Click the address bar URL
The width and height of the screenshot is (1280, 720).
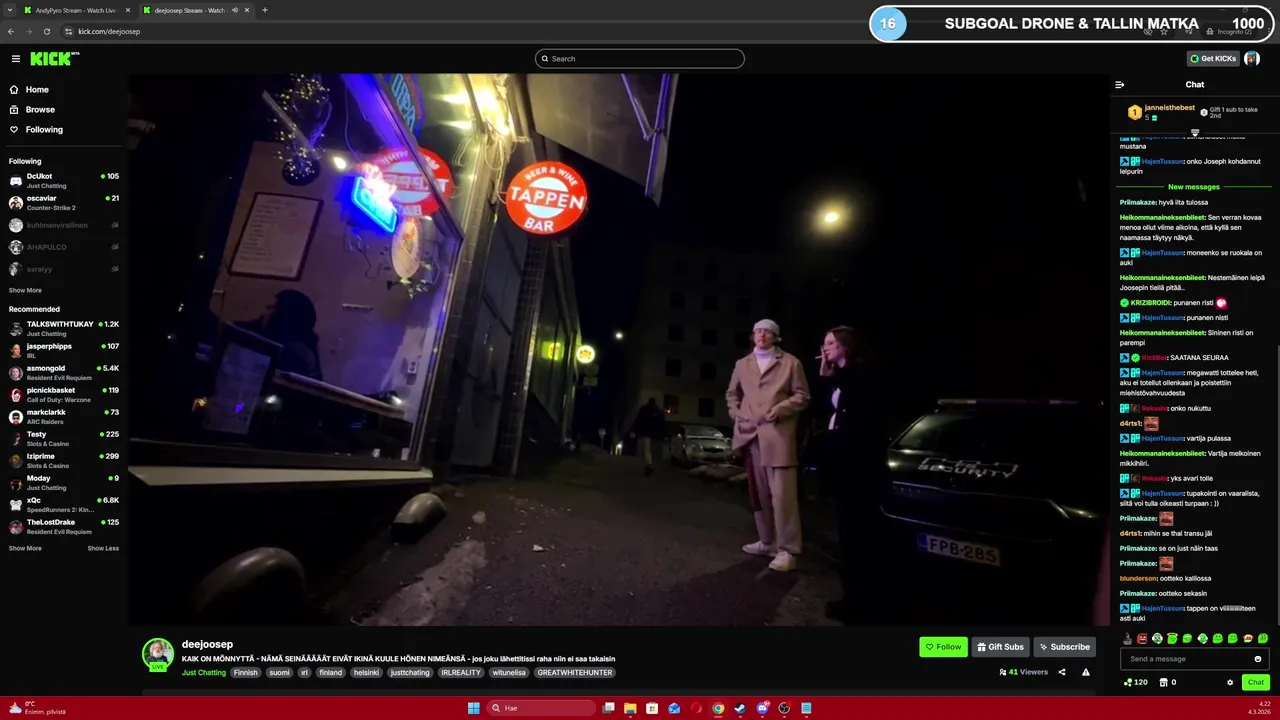pos(109,31)
